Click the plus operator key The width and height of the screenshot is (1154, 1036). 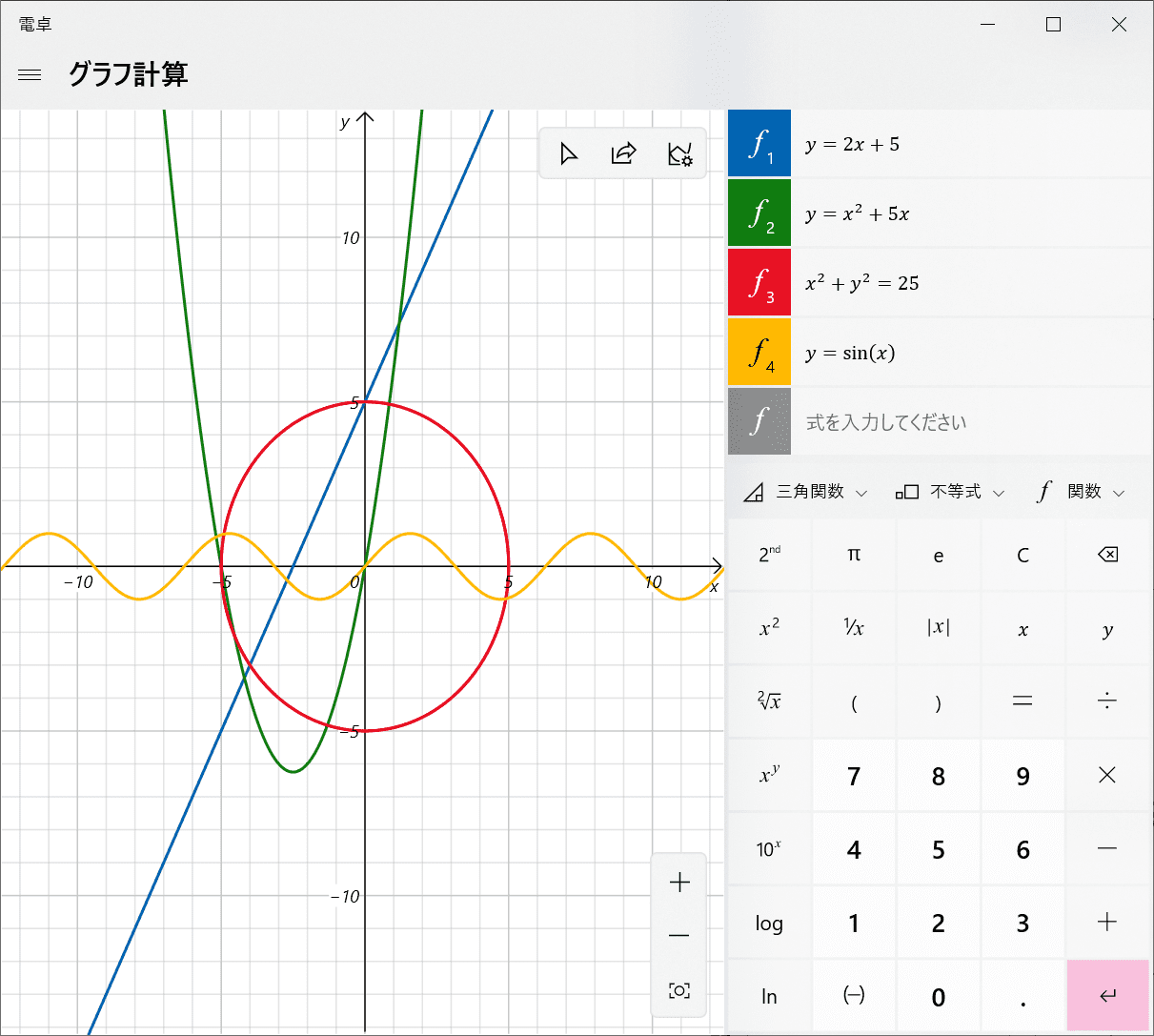click(1107, 922)
